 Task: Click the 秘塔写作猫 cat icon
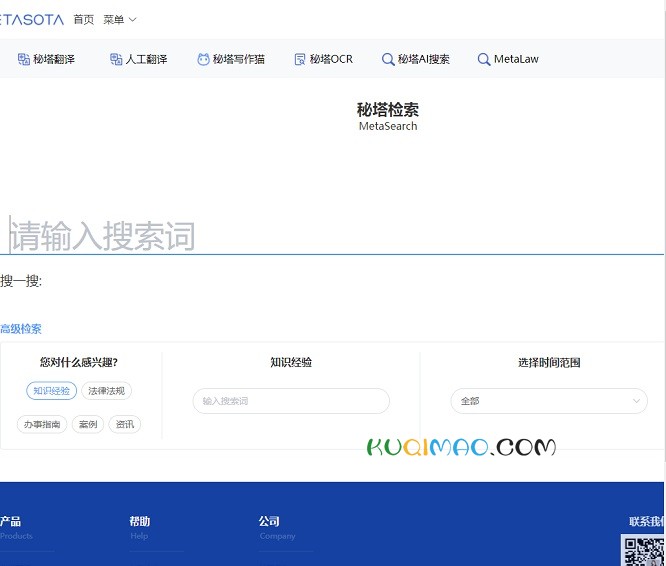click(203, 59)
